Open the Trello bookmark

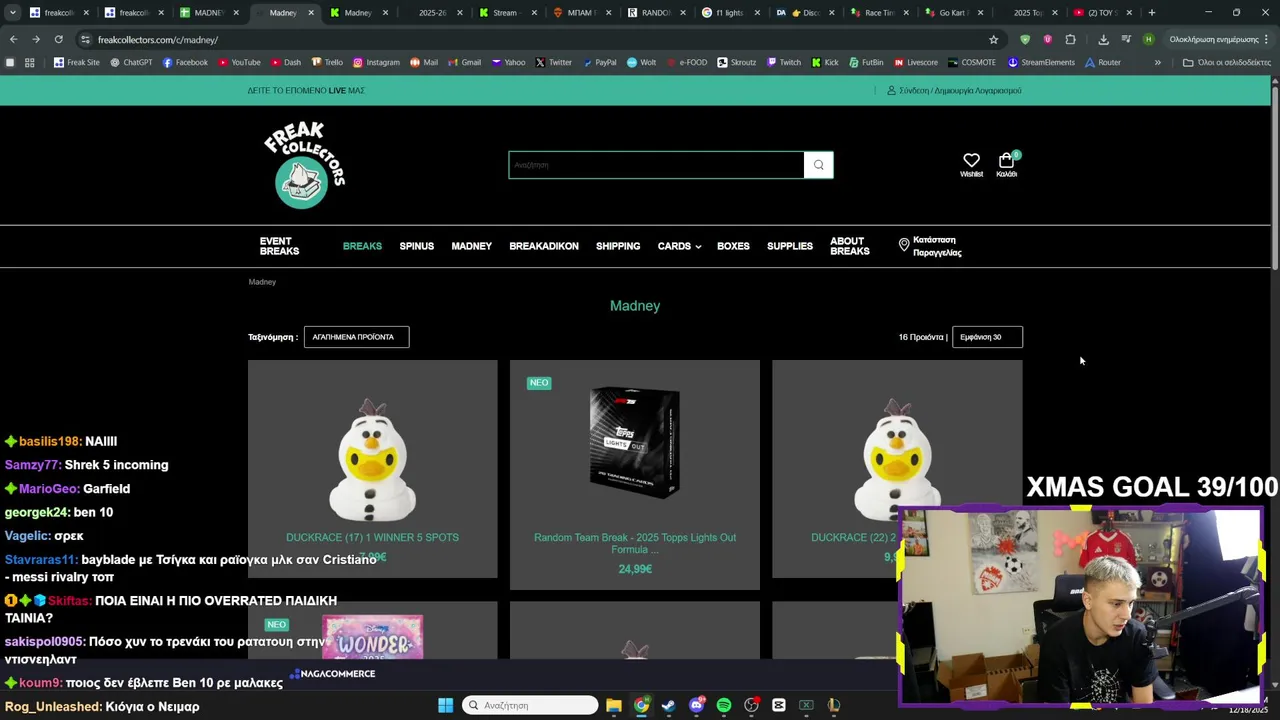[326, 62]
